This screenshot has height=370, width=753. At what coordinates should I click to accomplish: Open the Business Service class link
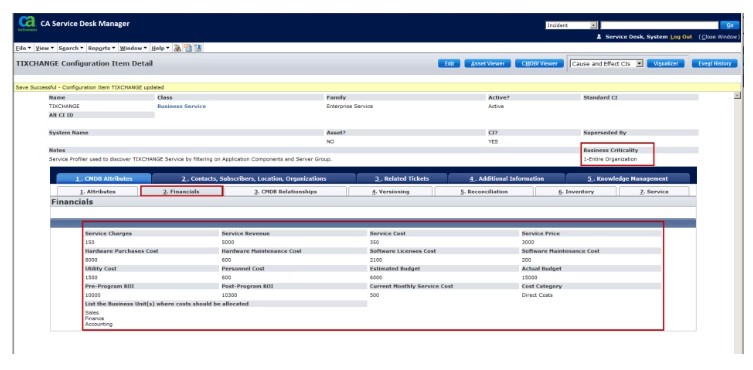pyautogui.click(x=182, y=106)
